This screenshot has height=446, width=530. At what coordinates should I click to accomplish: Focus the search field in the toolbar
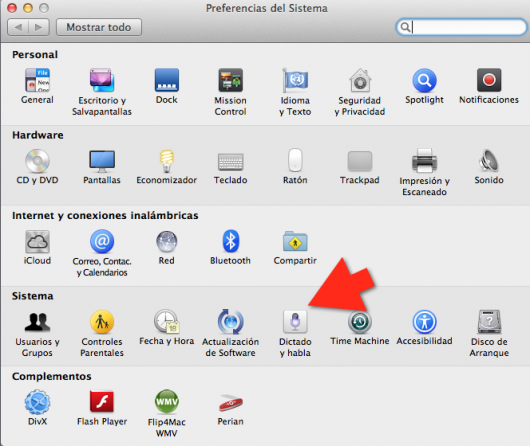coord(461,27)
